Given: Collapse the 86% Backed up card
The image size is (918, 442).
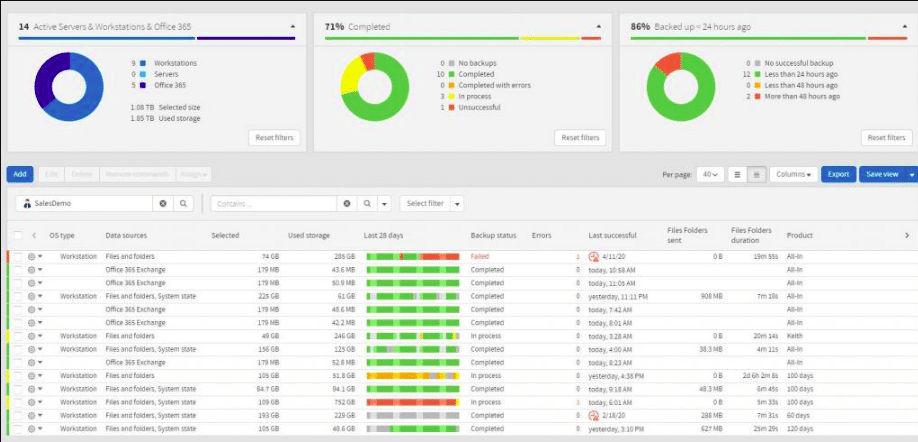Looking at the screenshot, I should point(904,27).
